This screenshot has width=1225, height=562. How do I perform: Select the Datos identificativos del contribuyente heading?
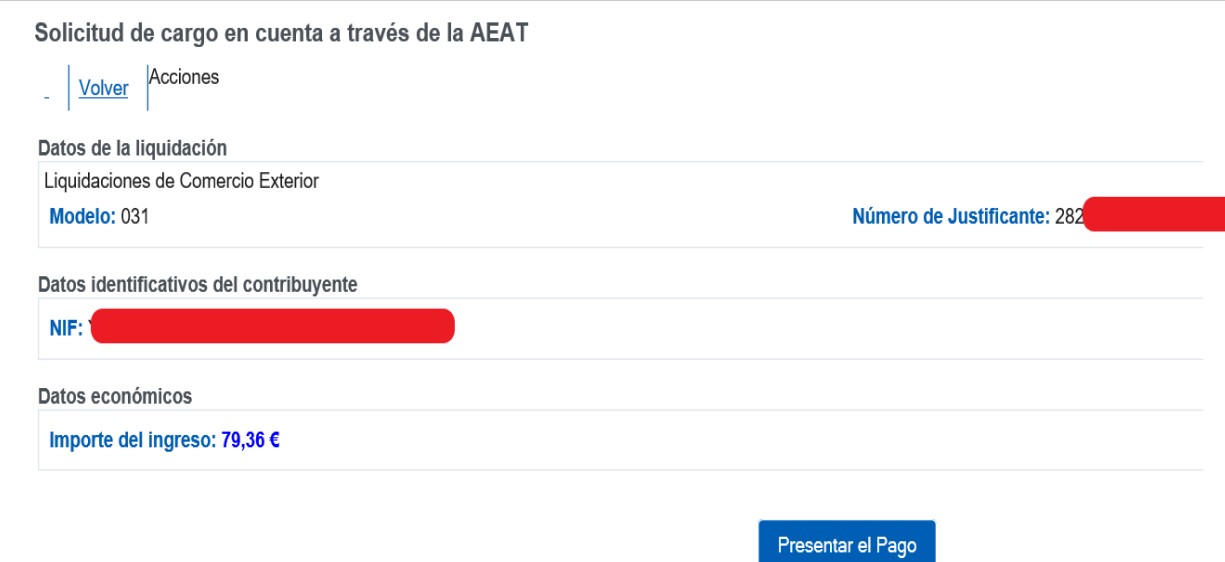click(197, 285)
